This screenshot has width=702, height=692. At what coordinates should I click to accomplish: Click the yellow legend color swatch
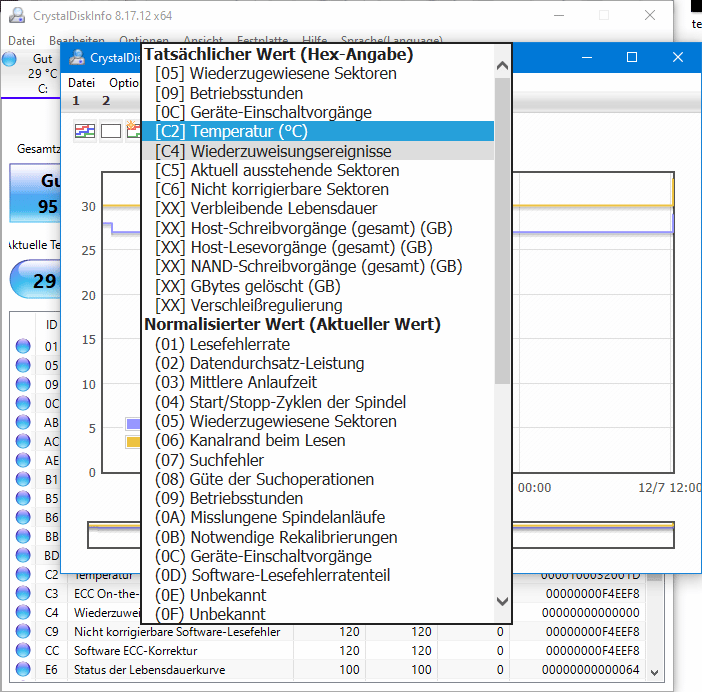click(133, 442)
